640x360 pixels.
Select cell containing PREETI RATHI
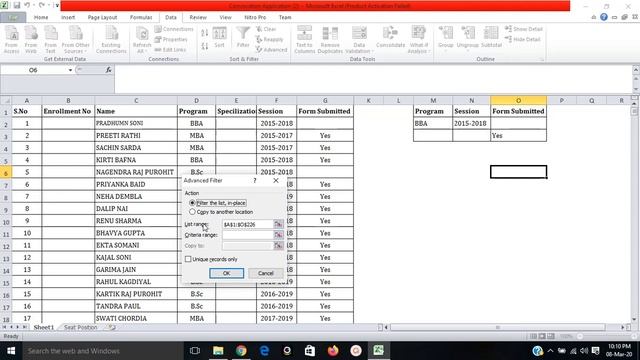[136, 136]
